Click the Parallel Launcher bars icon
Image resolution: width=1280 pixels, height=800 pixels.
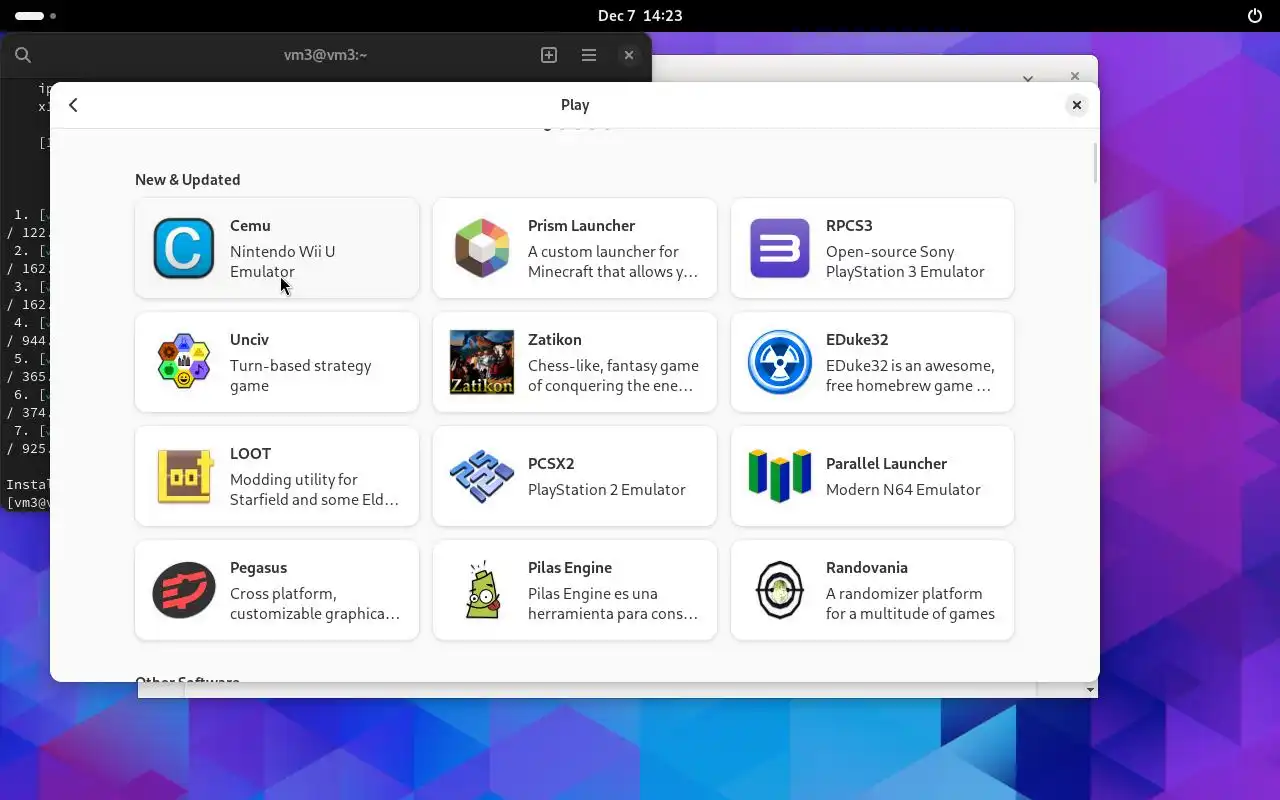[780, 476]
